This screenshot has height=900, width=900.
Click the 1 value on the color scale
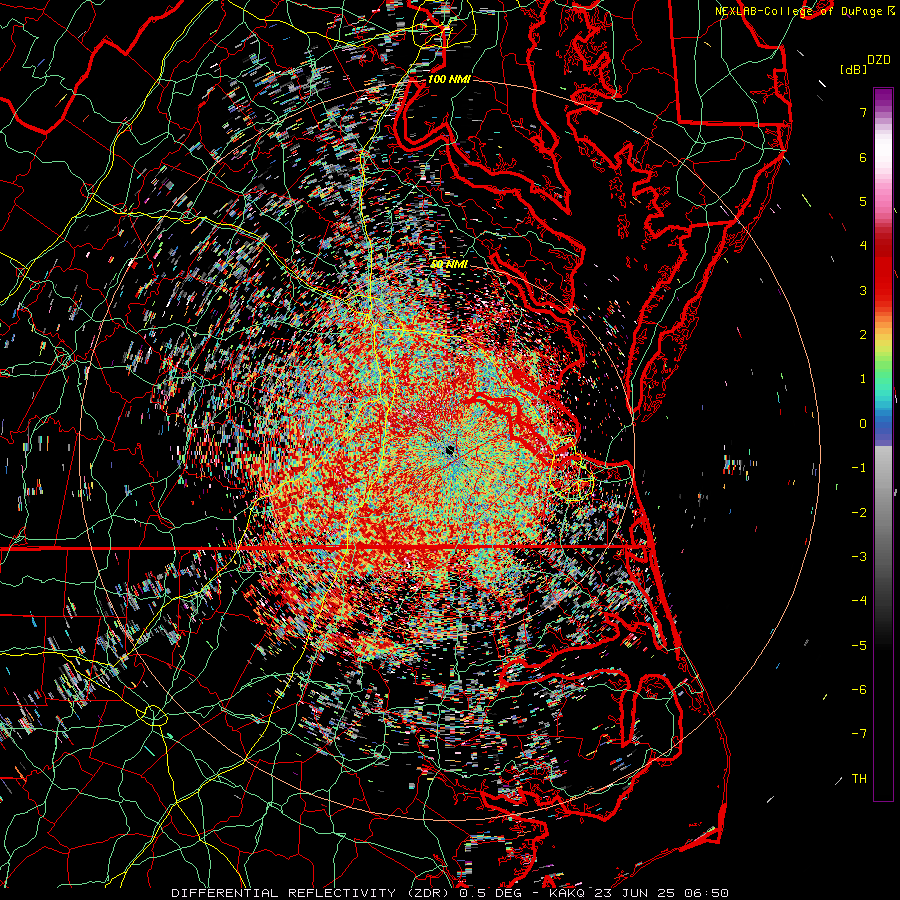[863, 379]
